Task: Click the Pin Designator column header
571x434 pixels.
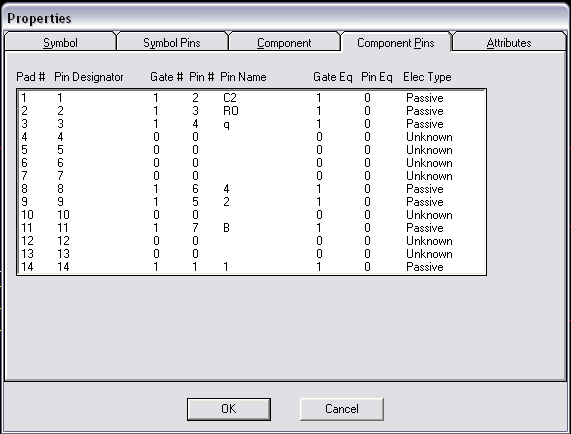Action: click(88, 77)
